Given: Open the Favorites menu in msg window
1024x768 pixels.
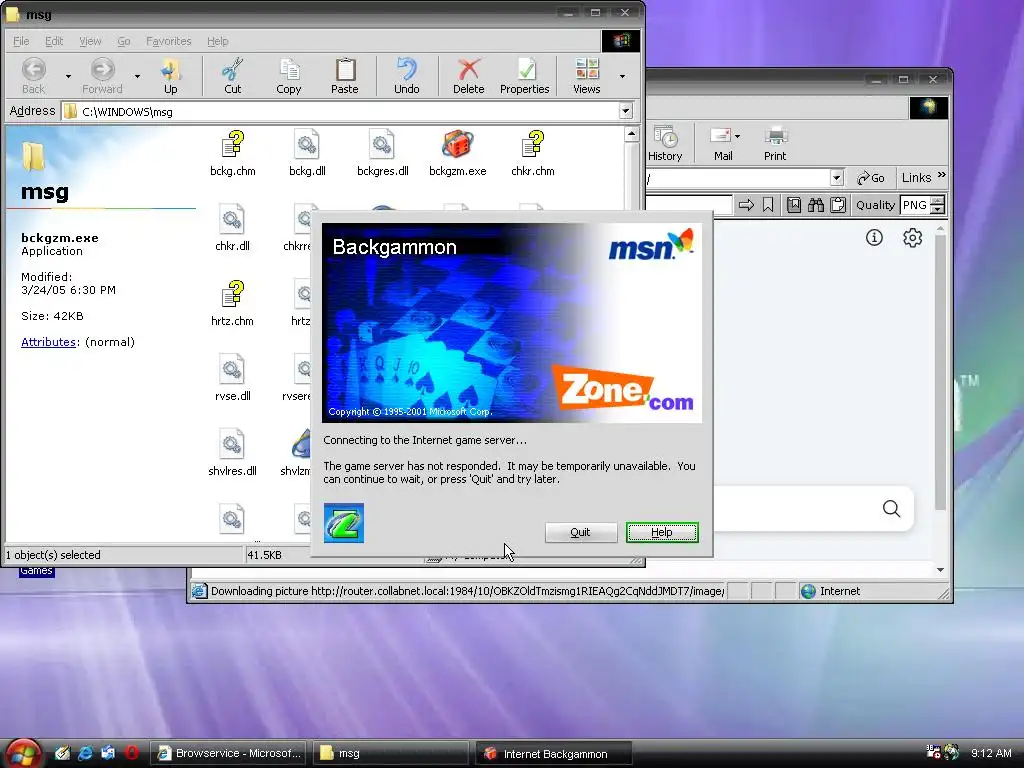Looking at the screenshot, I should point(168,41).
